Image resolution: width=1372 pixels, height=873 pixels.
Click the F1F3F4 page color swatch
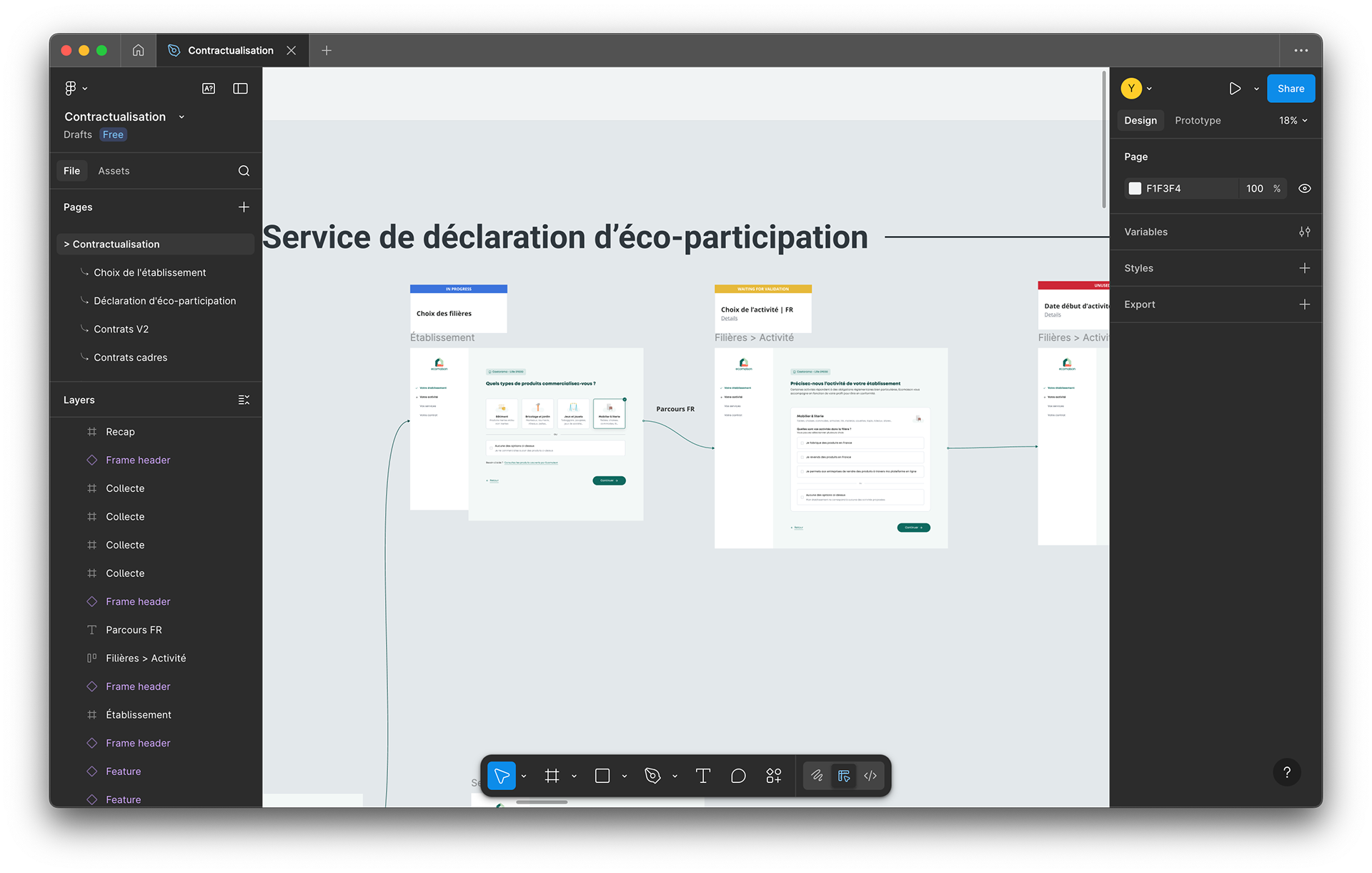click(1135, 189)
